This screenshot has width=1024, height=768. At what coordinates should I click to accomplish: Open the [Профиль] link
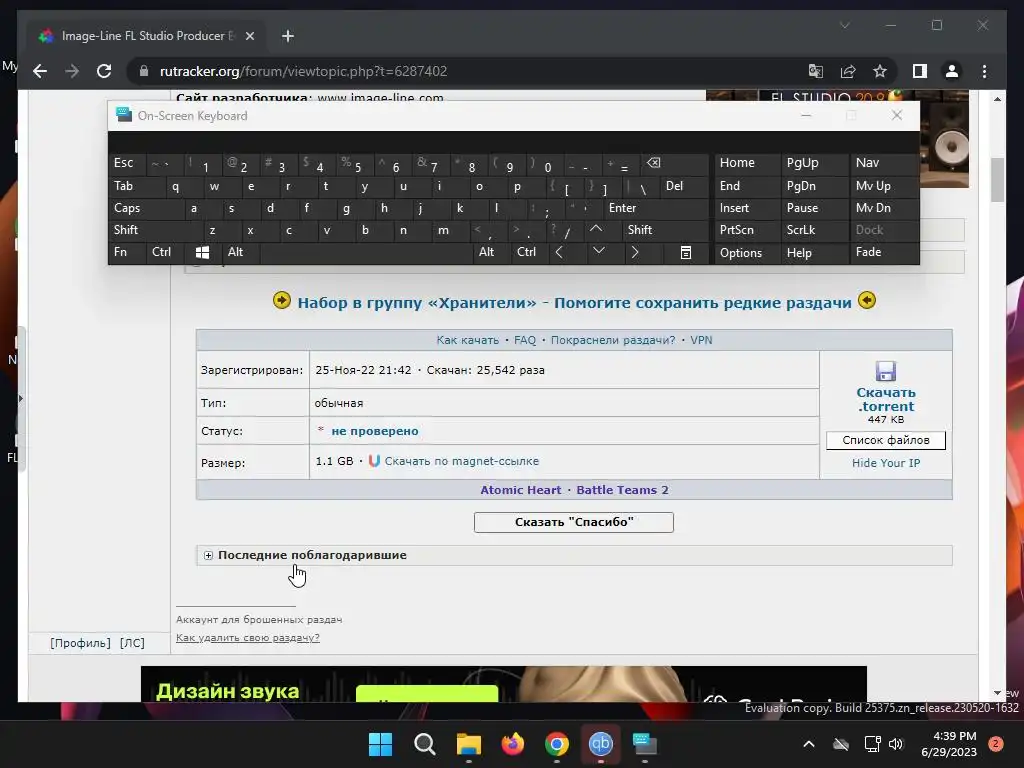tap(80, 643)
